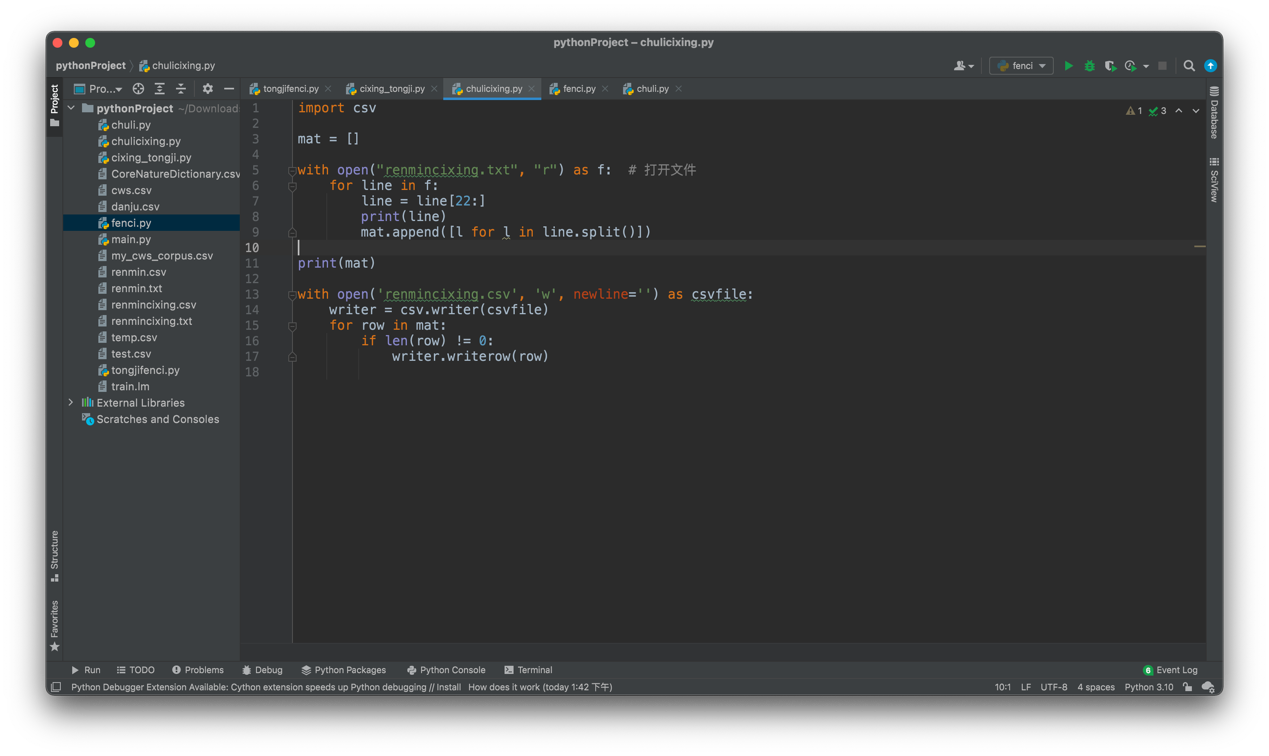
Task: Open the Python Console tab
Action: [x=446, y=670]
